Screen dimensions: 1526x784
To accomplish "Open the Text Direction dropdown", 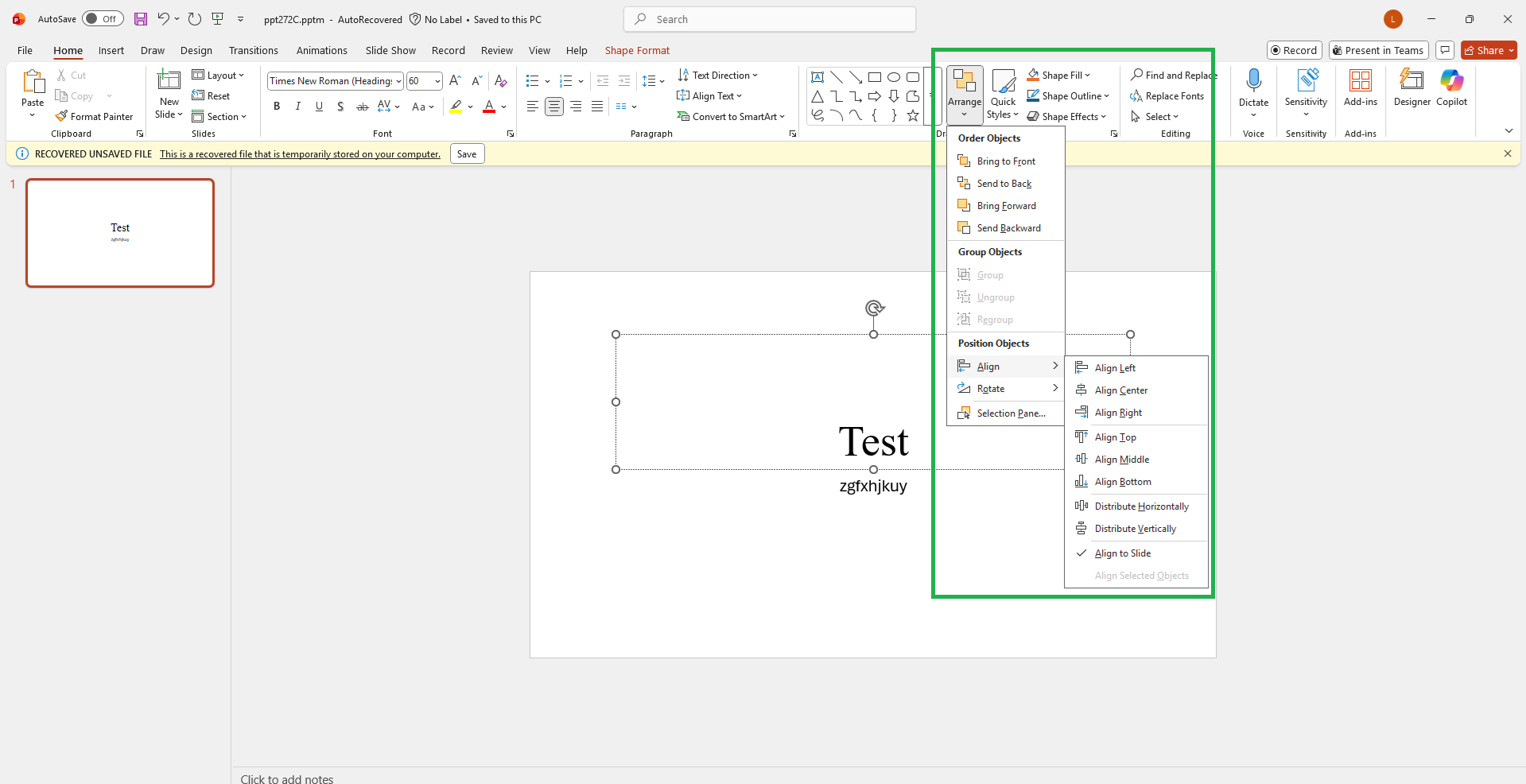I will coord(718,75).
